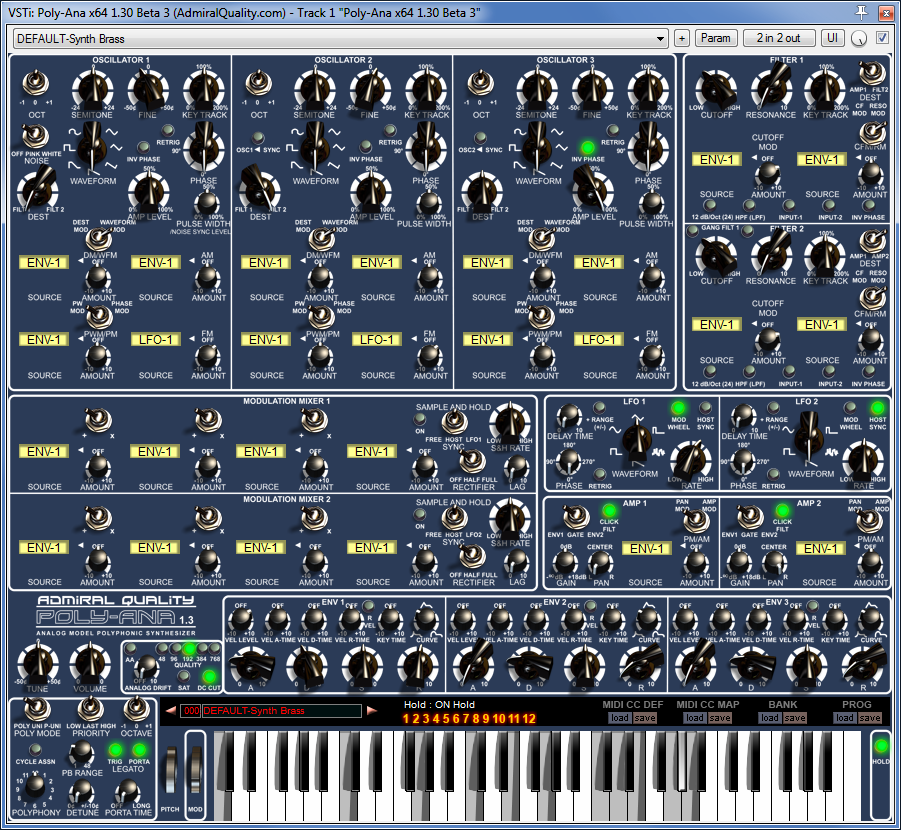The width and height of the screenshot is (901, 830).
Task: Open Modulation Mixer 1 first ENV-1 source
Action: pyautogui.click(x=44, y=452)
